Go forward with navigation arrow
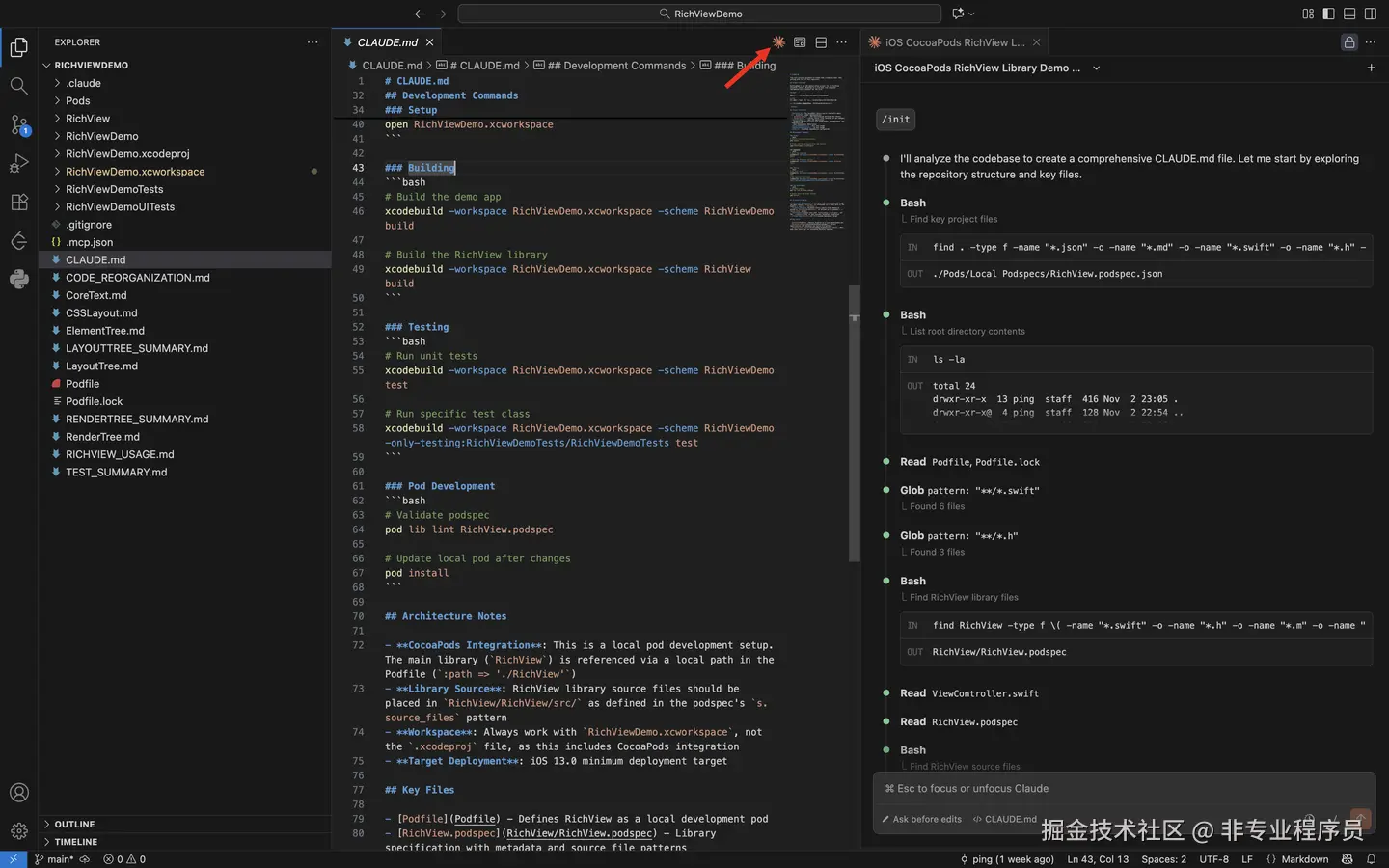The width and height of the screenshot is (1389, 868). pos(441,14)
